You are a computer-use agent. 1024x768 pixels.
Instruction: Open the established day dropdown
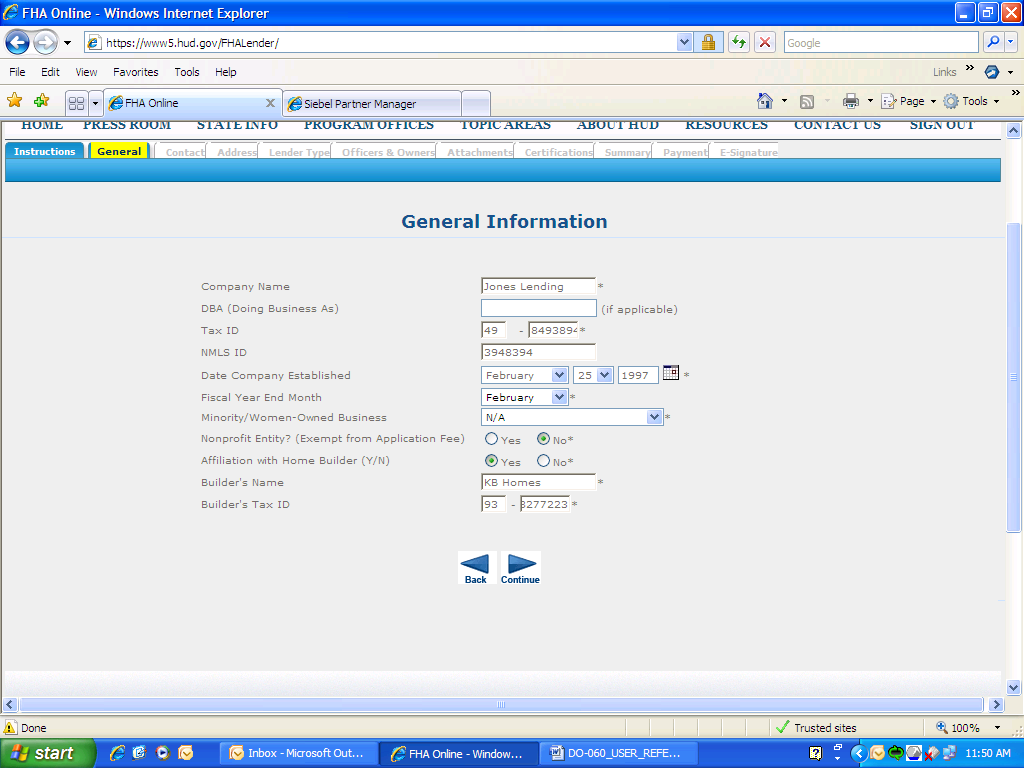[x=605, y=375]
